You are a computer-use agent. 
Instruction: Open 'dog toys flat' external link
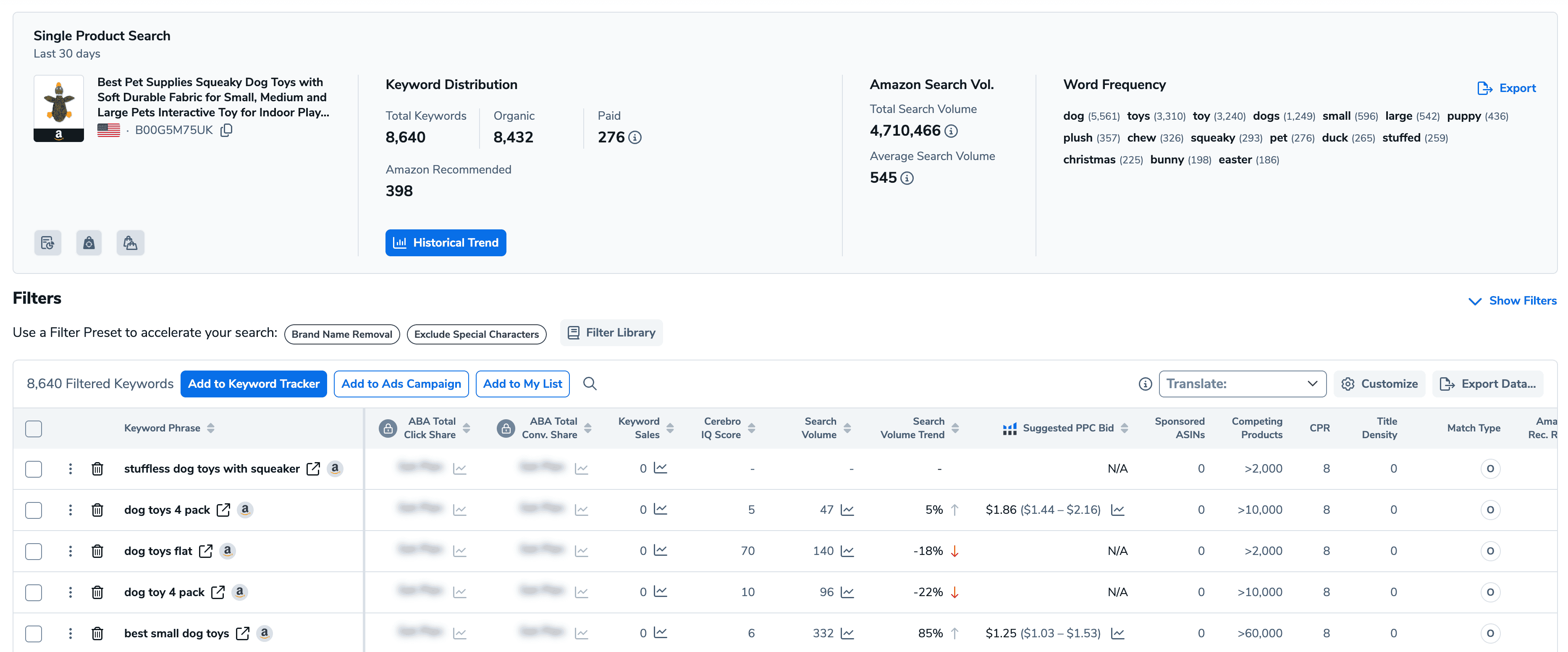pyautogui.click(x=206, y=551)
